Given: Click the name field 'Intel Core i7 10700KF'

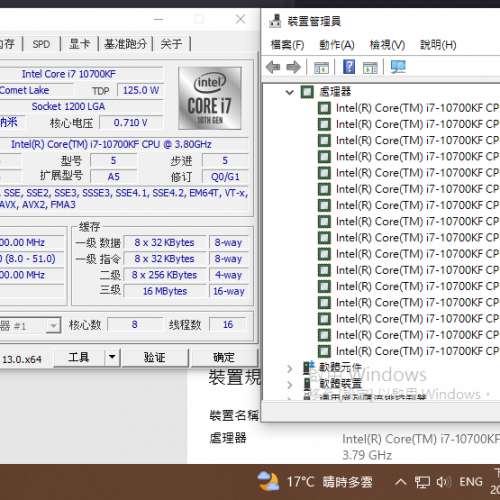Looking at the screenshot, I should tap(81, 74).
